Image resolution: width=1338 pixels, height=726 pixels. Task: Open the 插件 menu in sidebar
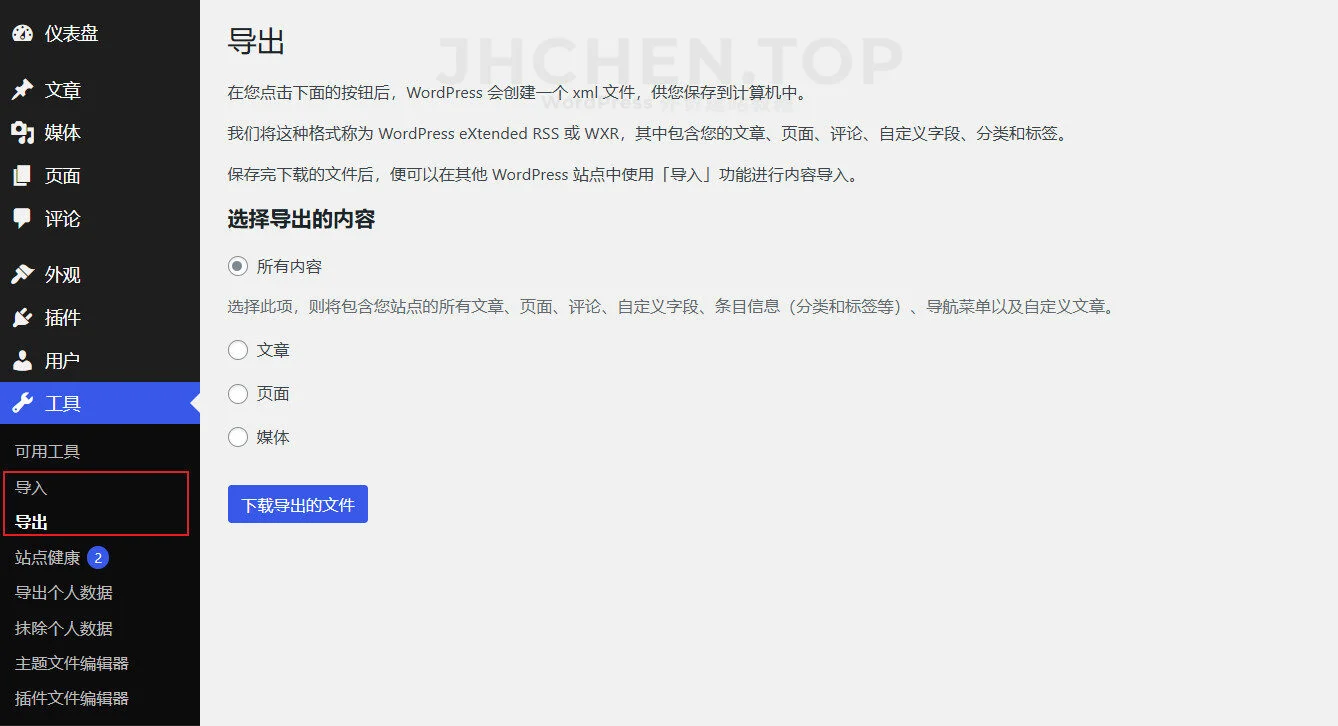(x=63, y=317)
